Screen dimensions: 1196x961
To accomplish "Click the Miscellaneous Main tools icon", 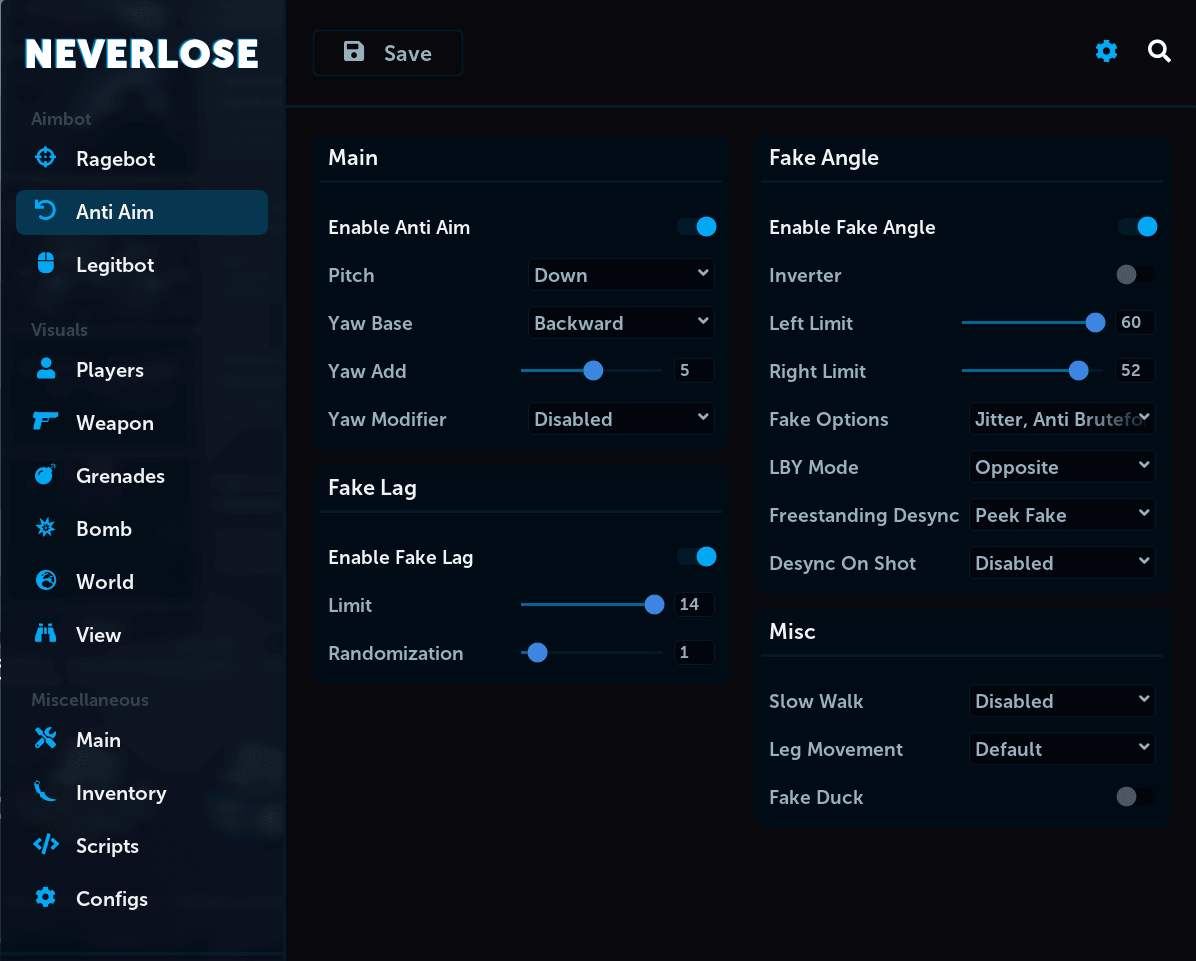I will tap(46, 738).
